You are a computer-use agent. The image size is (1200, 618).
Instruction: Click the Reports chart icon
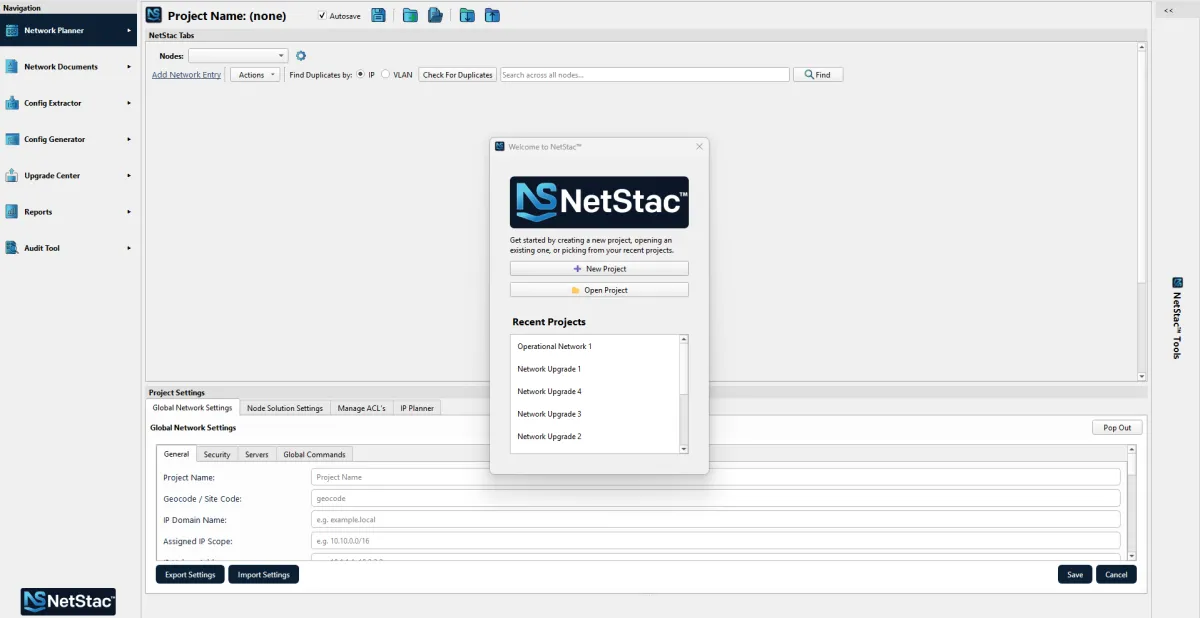[x=12, y=212]
